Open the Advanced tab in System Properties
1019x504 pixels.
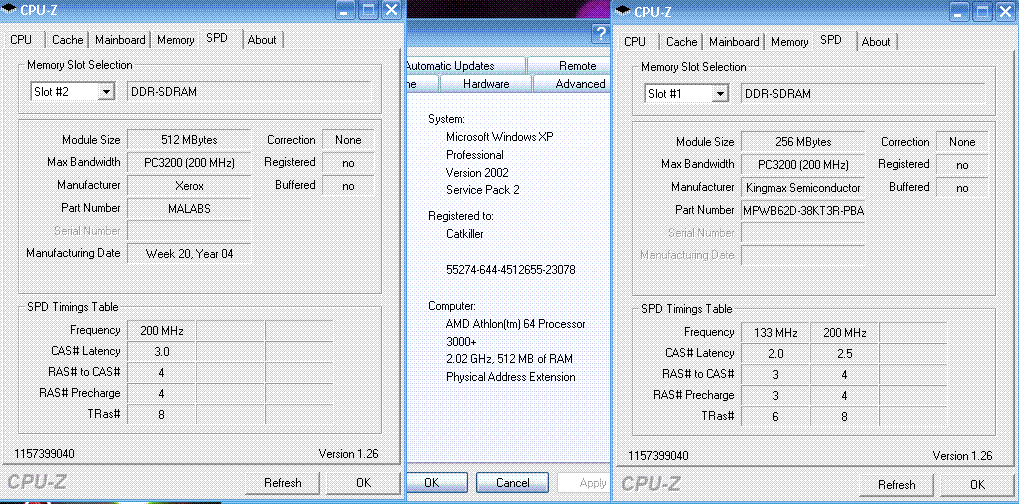click(x=580, y=84)
